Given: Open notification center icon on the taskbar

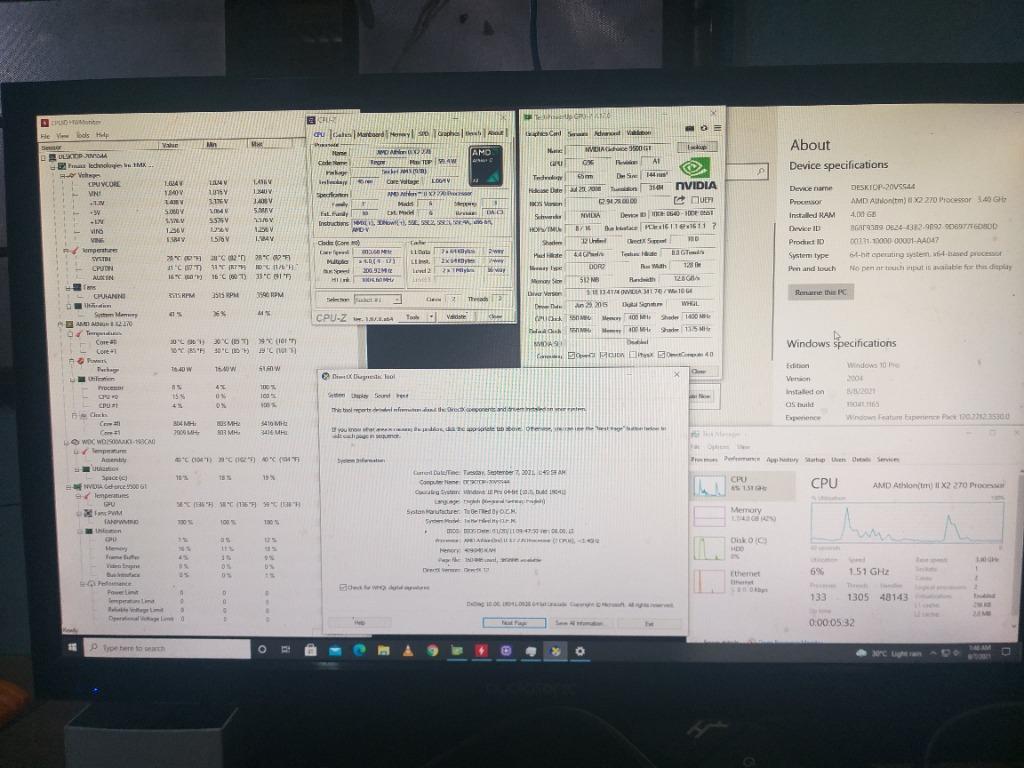Looking at the screenshot, I should click(x=1006, y=652).
